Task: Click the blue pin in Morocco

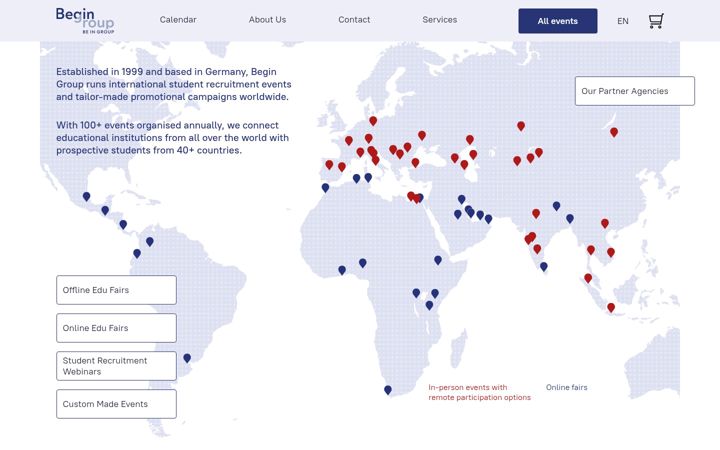Action: pos(326,188)
